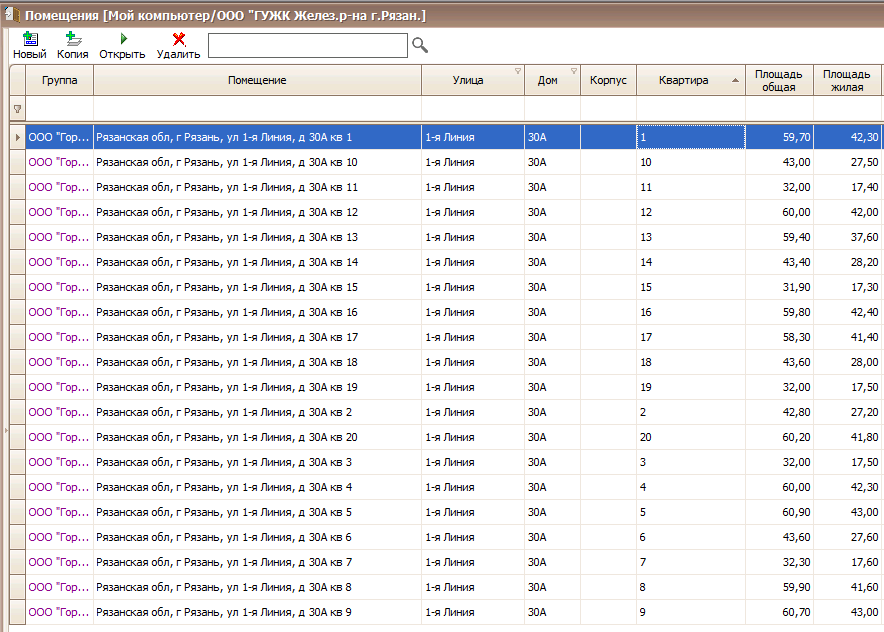Click the Группа column header

(60, 81)
